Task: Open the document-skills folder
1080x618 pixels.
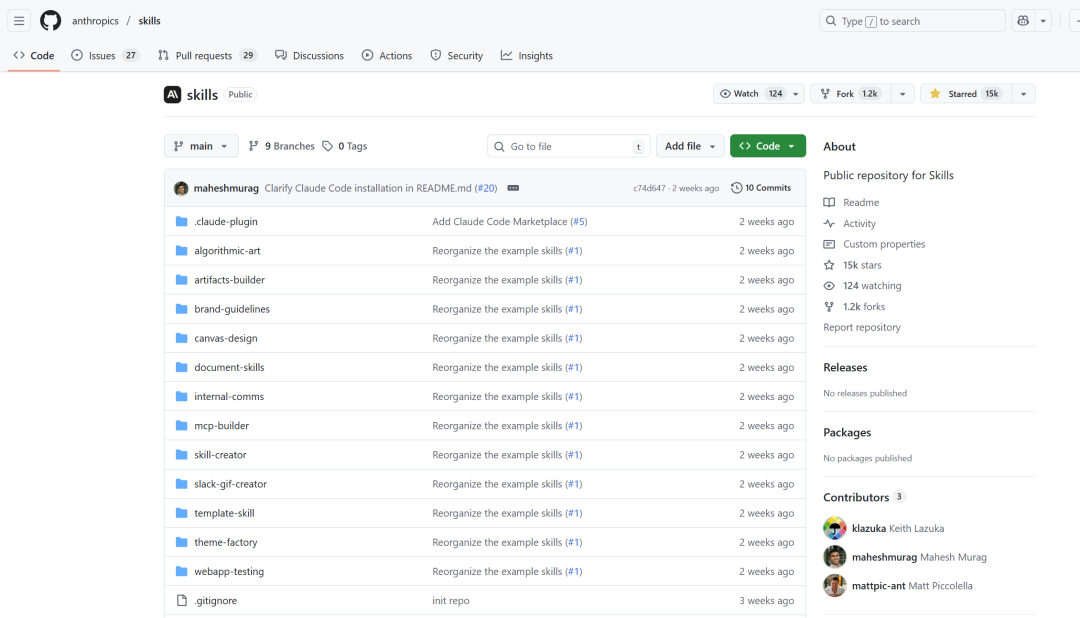Action: coord(229,367)
